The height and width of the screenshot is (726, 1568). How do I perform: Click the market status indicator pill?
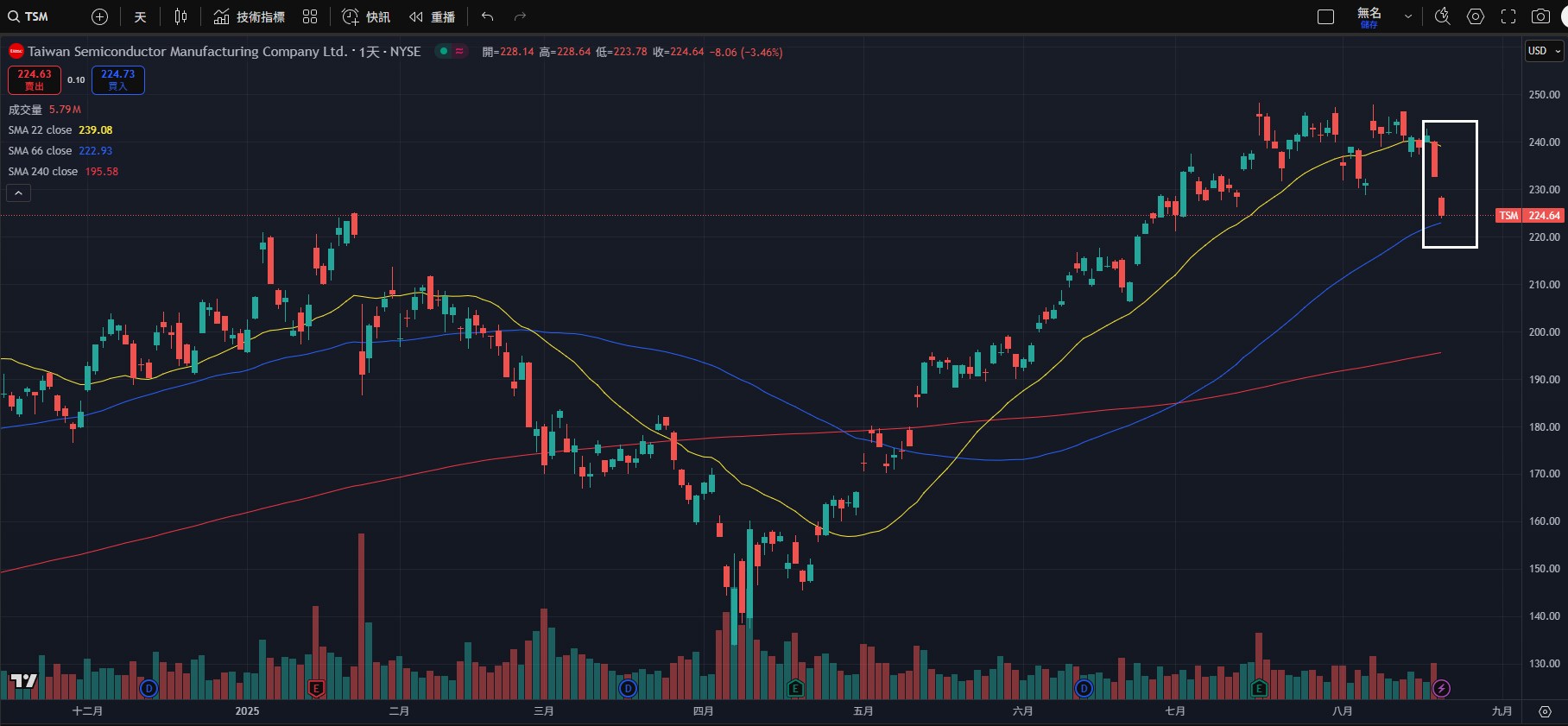pyautogui.click(x=451, y=51)
